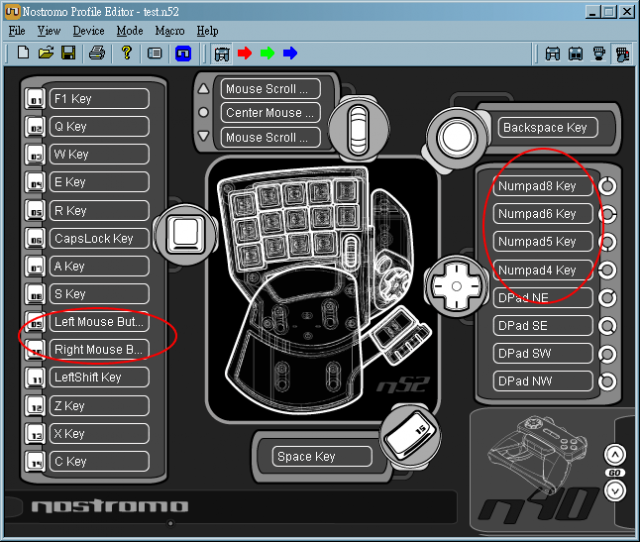Click the Backspace Key assignment
This screenshot has width=640, height=542.
coord(548,128)
